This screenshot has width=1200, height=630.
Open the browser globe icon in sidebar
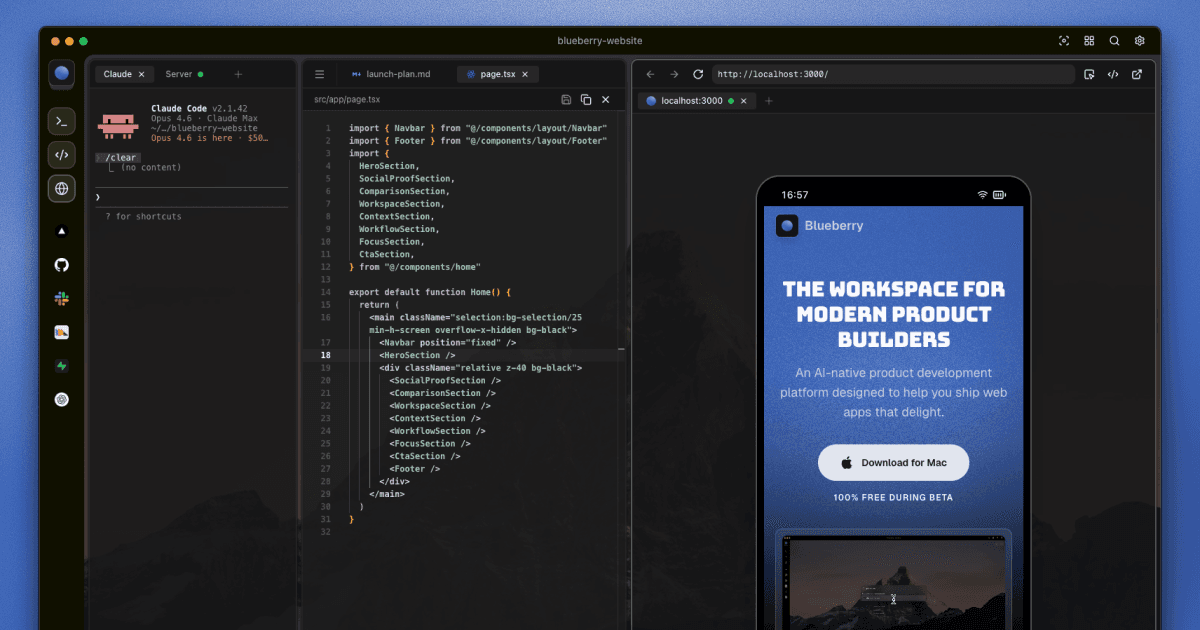62,188
